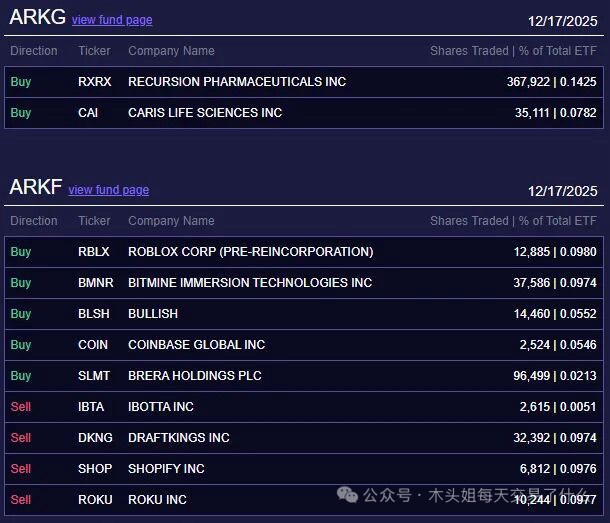Click BULLISH company name
The height and width of the screenshot is (523, 610).
tap(153, 314)
